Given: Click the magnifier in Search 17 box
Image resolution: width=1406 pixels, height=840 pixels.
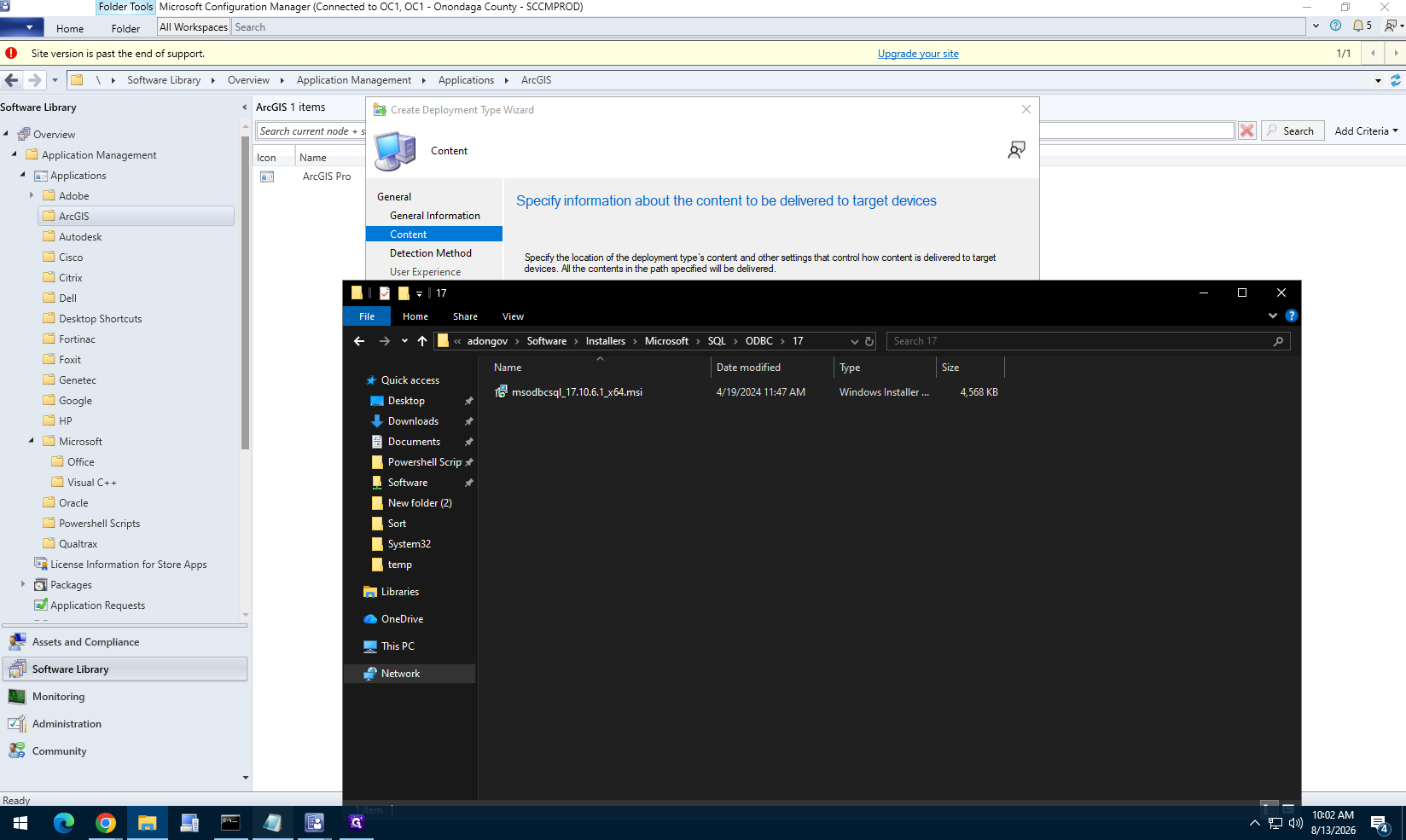Looking at the screenshot, I should coord(1278,341).
